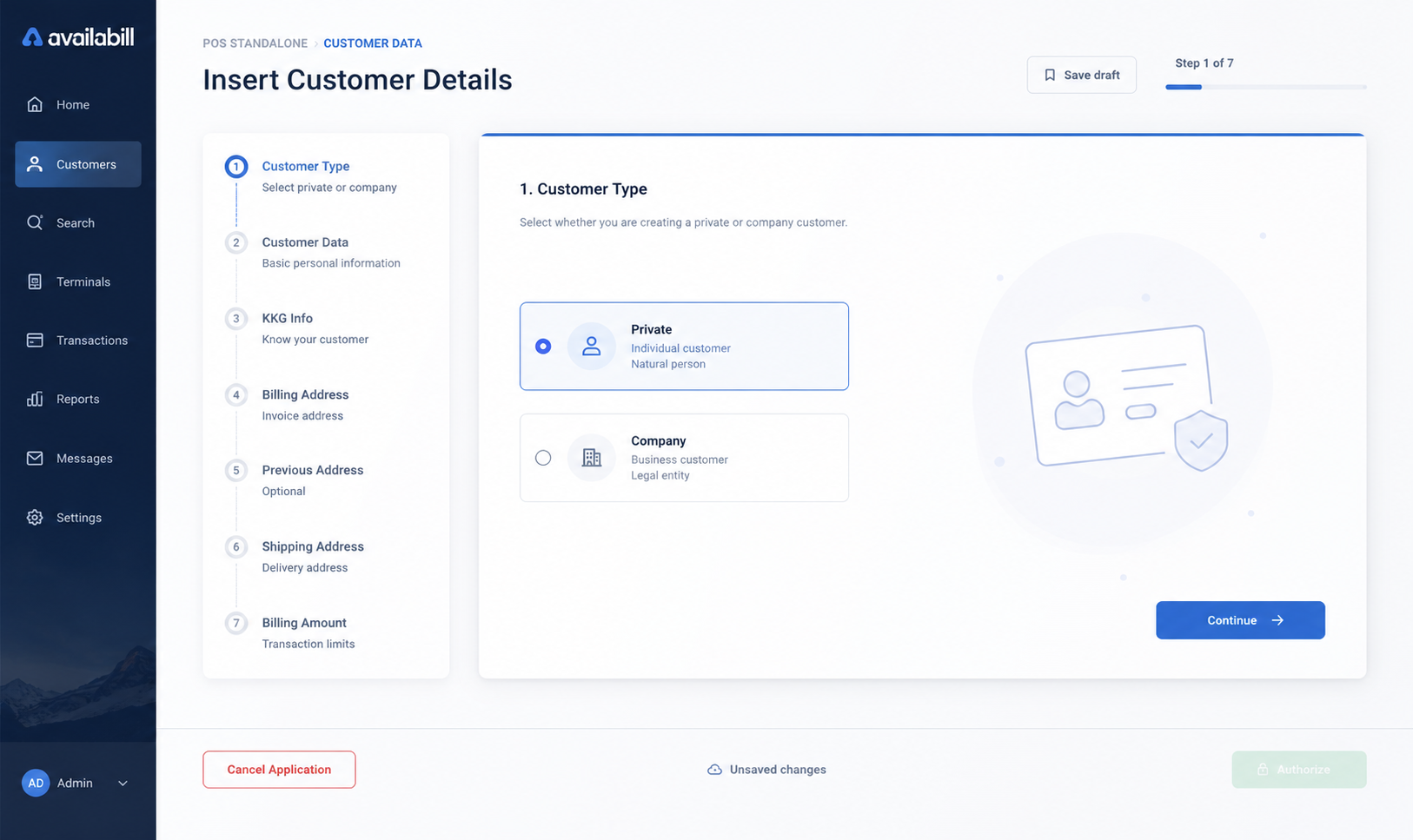Open Messages envelope icon
Viewport: 1413px width, 840px height.
tap(35, 458)
